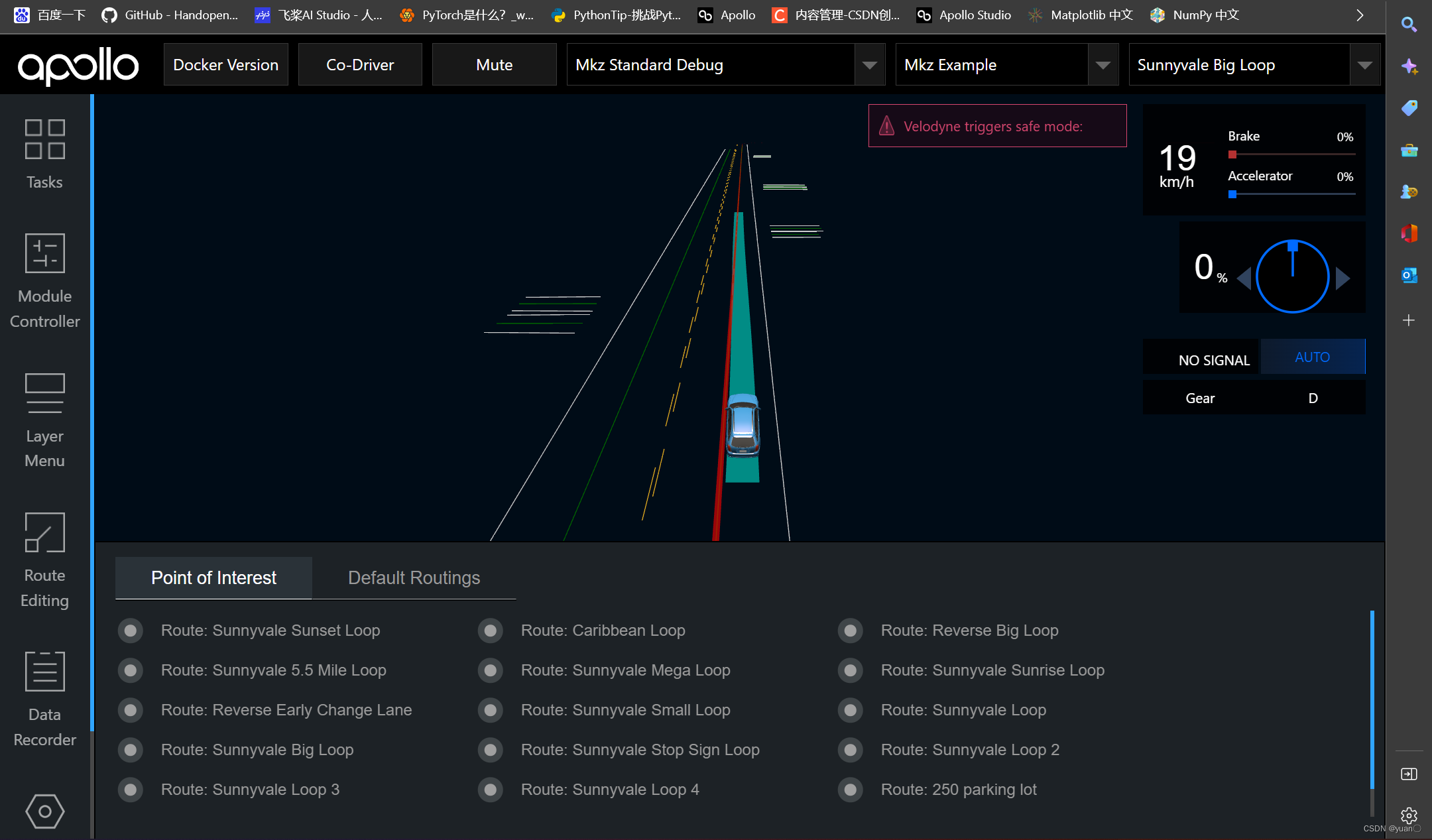Select the Point of Interest tab
Screen dimensions: 1432x840
[213, 578]
